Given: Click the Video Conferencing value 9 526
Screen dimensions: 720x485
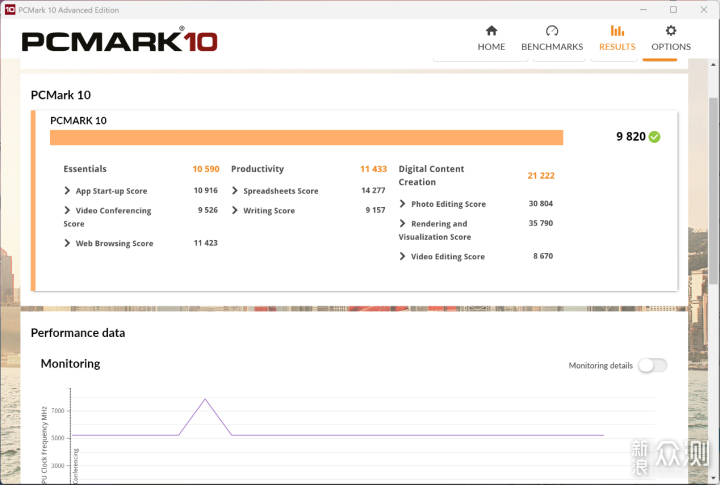Looking at the screenshot, I should coord(208,210).
